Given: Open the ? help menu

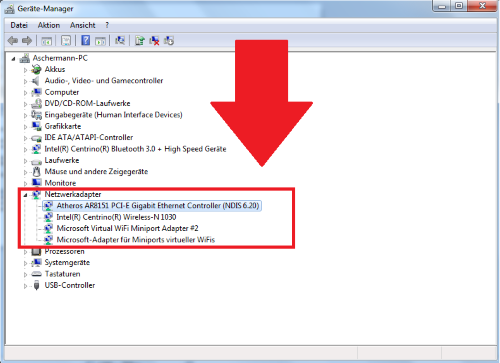Looking at the screenshot, I should pyautogui.click(x=107, y=25).
